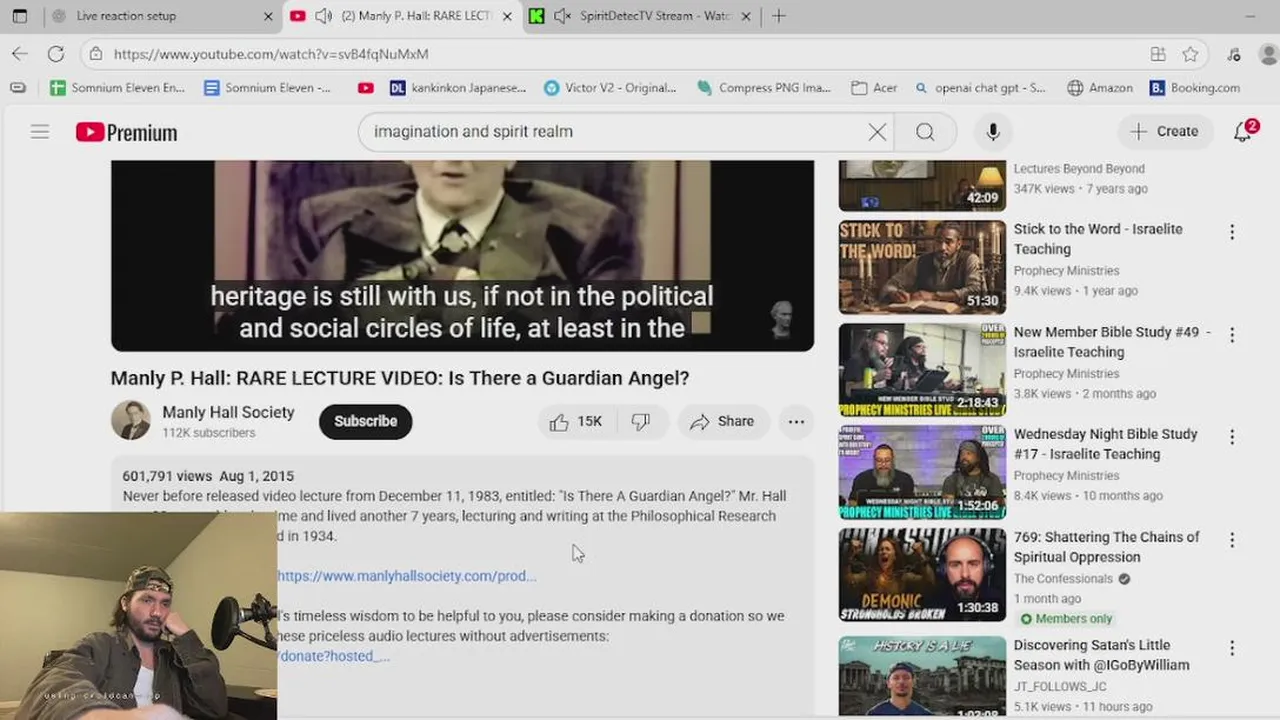Click the search field text

point(473,132)
